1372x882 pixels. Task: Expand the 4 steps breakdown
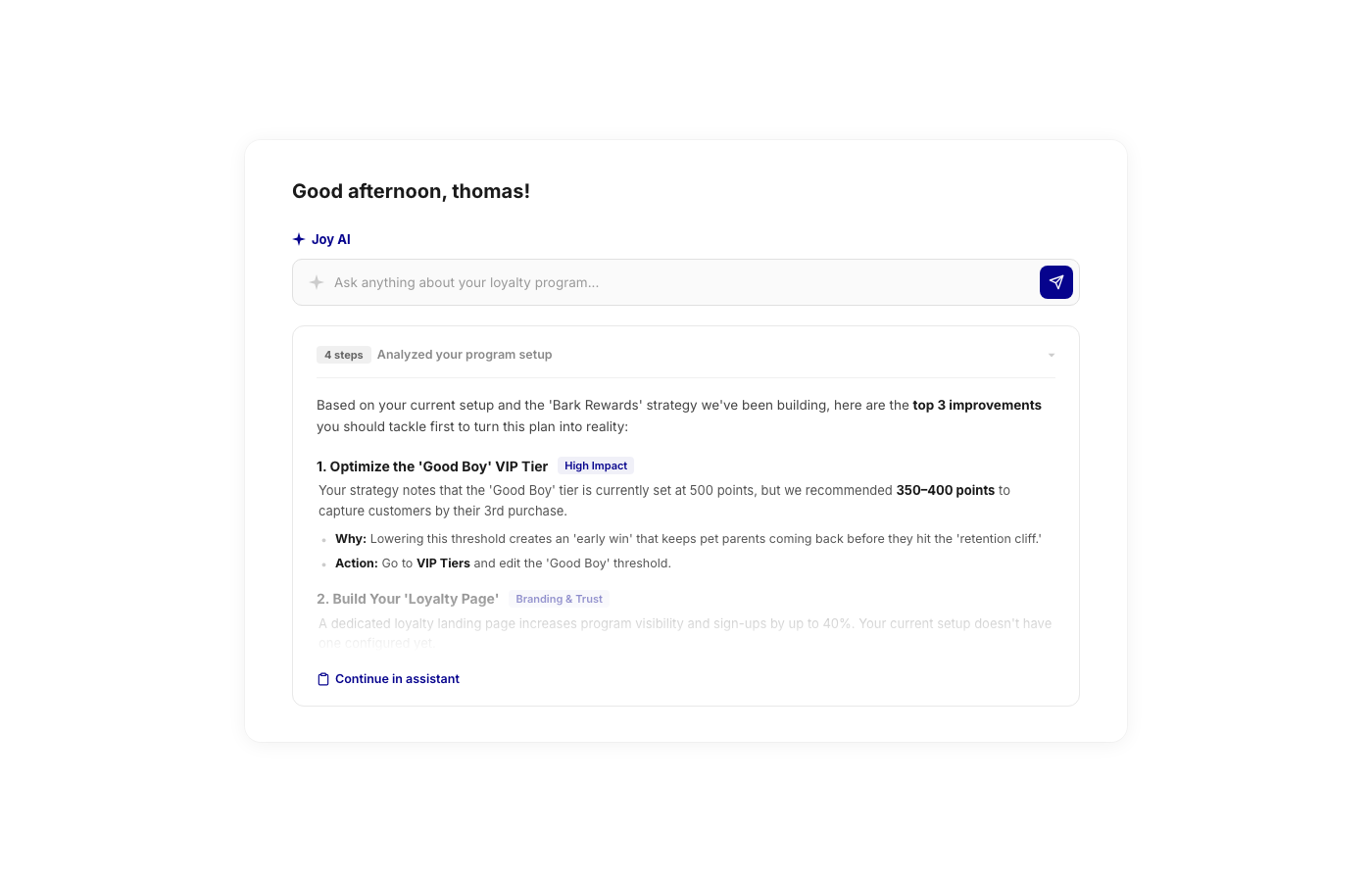(x=344, y=354)
